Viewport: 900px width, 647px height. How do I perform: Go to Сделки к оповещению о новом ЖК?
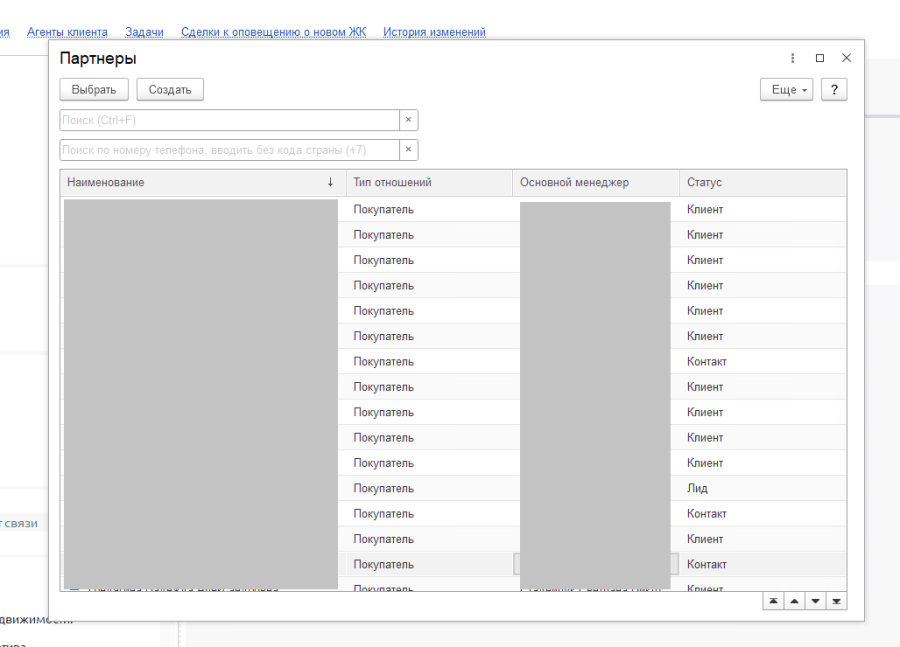pyautogui.click(x=273, y=32)
